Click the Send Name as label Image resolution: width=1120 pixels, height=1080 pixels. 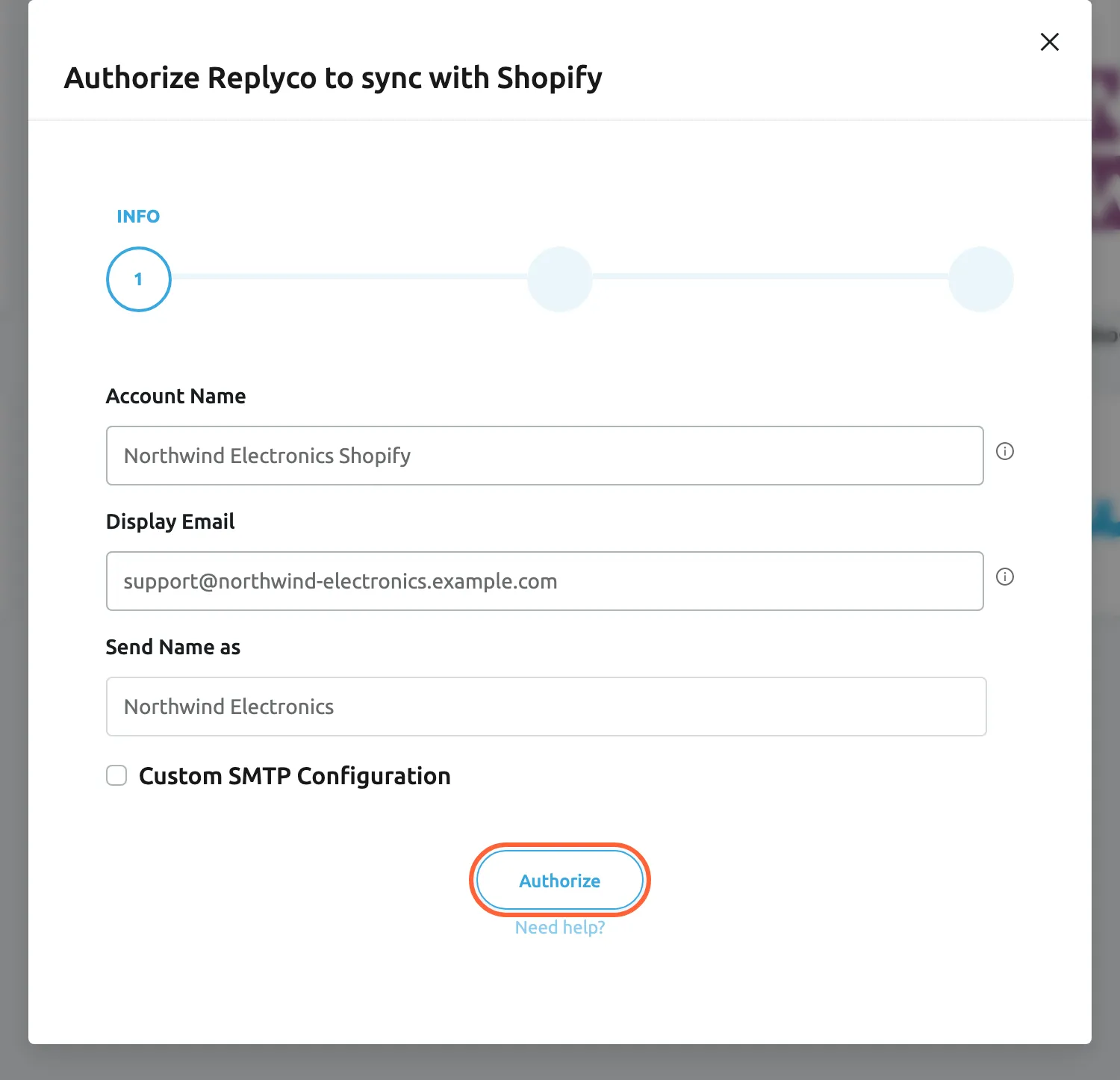[x=173, y=647]
